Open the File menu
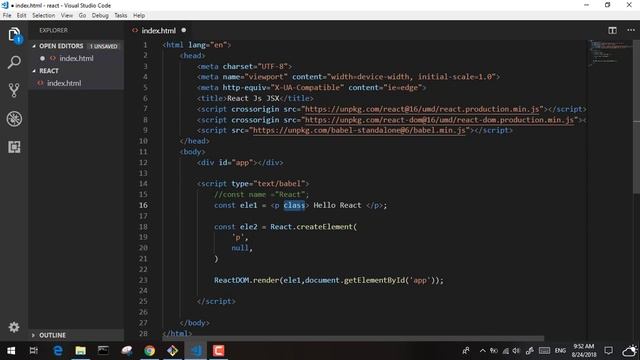The width and height of the screenshot is (640, 360). click(7, 16)
